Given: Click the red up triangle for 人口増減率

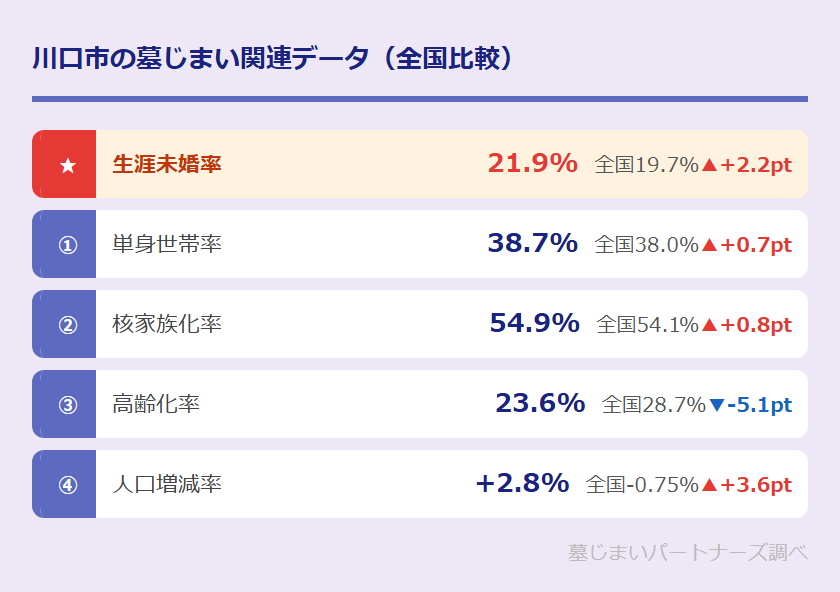Looking at the screenshot, I should tap(710, 485).
